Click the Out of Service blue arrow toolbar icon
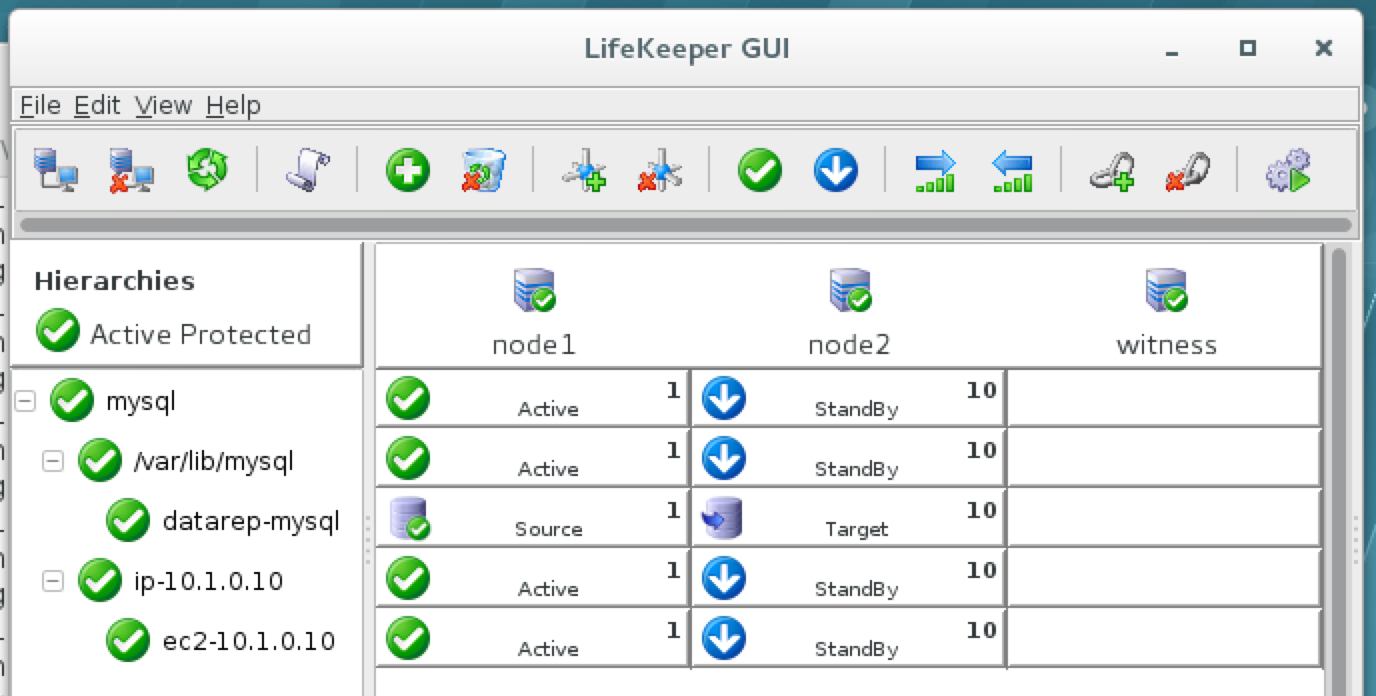 click(x=836, y=170)
